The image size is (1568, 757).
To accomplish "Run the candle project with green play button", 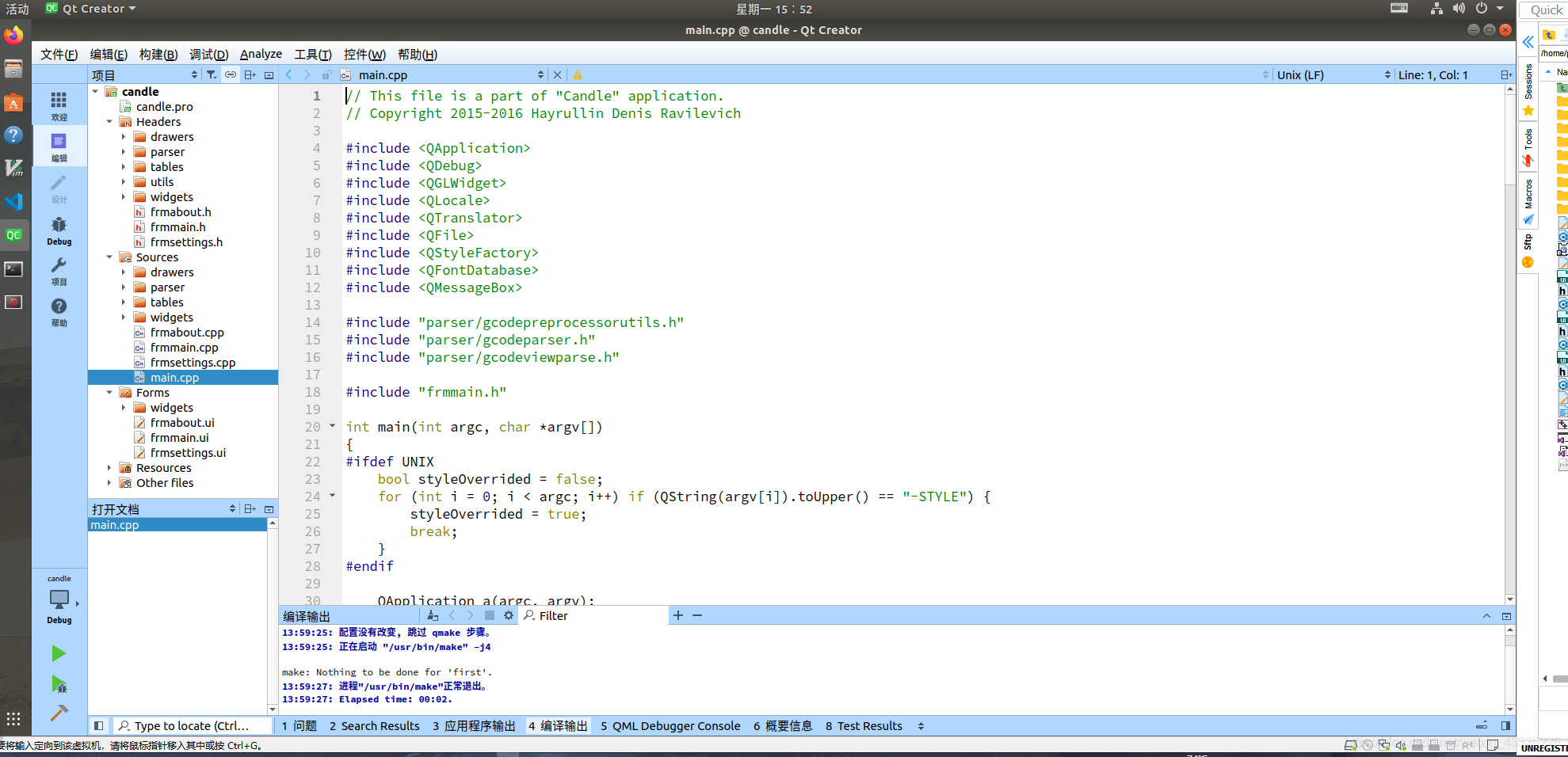I will (58, 653).
